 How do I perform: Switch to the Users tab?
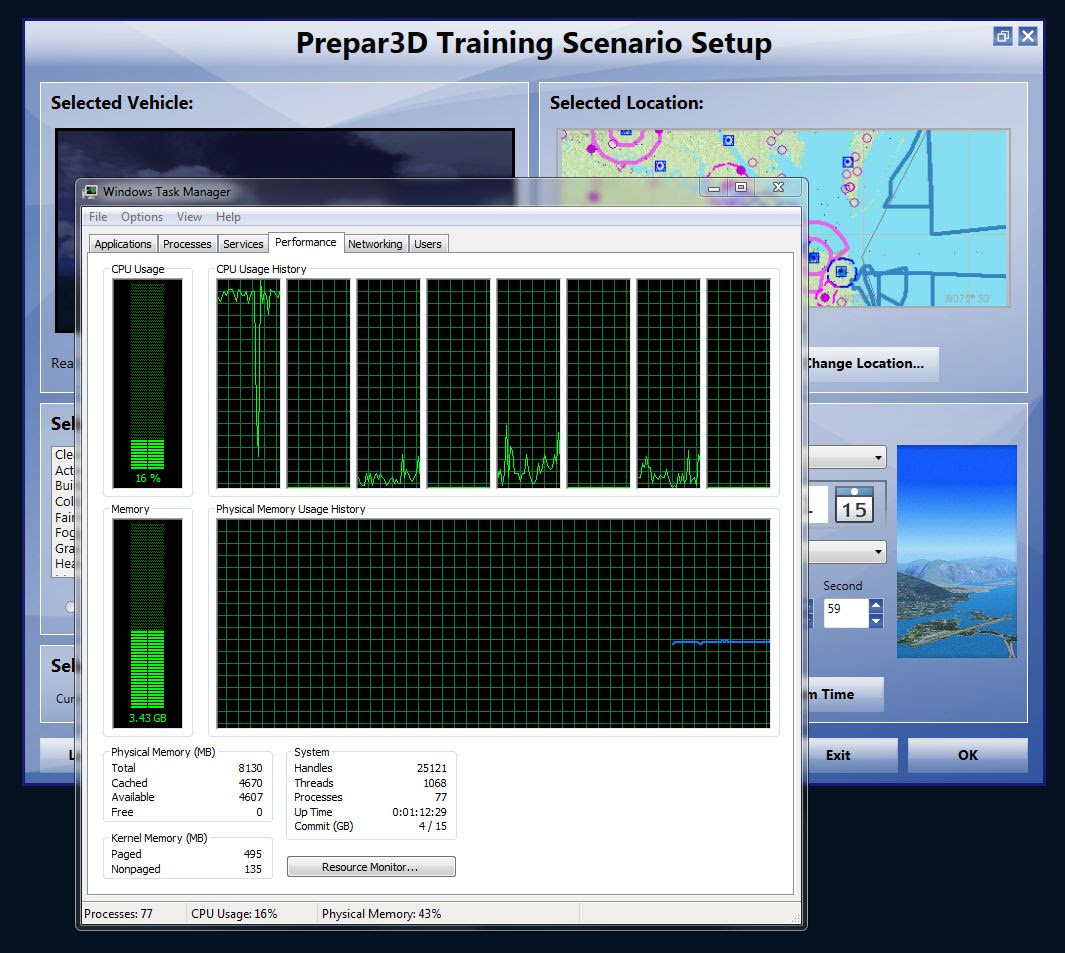(428, 244)
